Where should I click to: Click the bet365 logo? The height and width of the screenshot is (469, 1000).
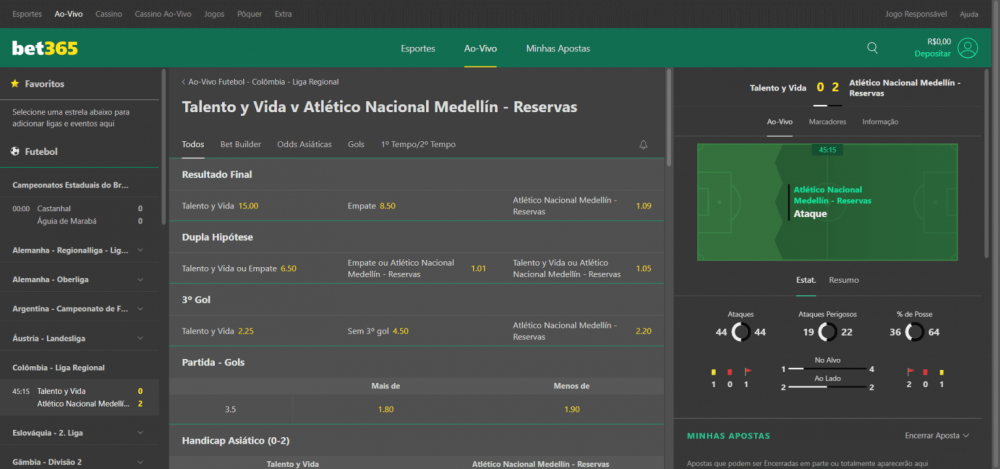(x=45, y=48)
